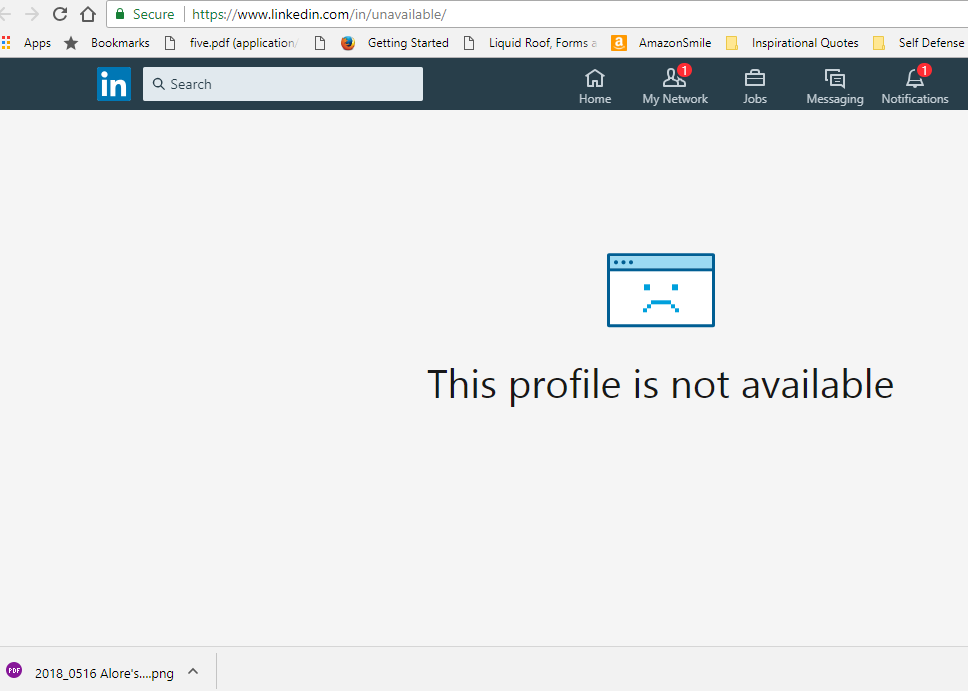Expand the download item options chevron
The image size is (968, 691).
tap(193, 671)
